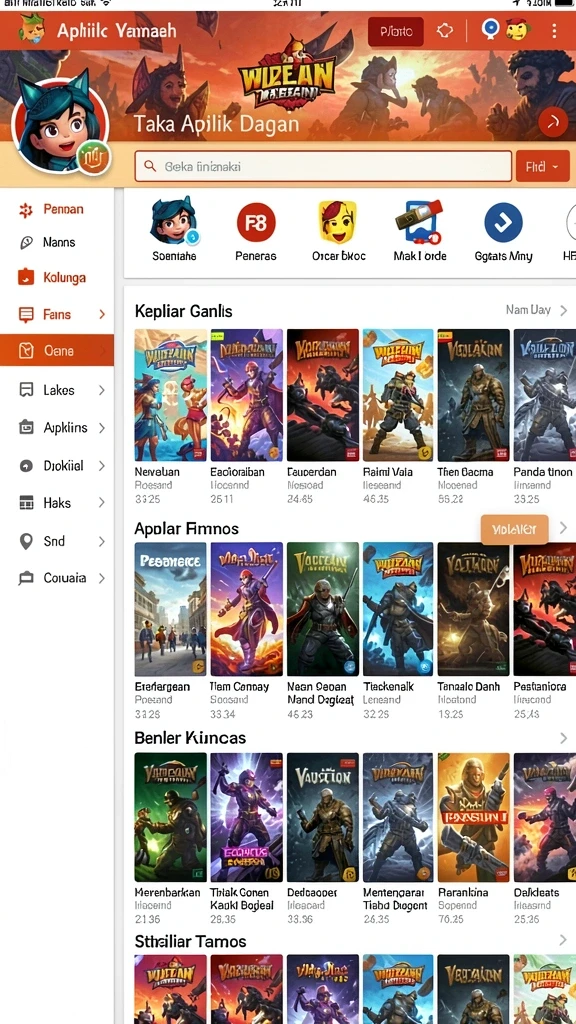The width and height of the screenshot is (576, 1024).
Task: Click the Nam Uay link in Kepliar Ganlis
Action: [528, 310]
